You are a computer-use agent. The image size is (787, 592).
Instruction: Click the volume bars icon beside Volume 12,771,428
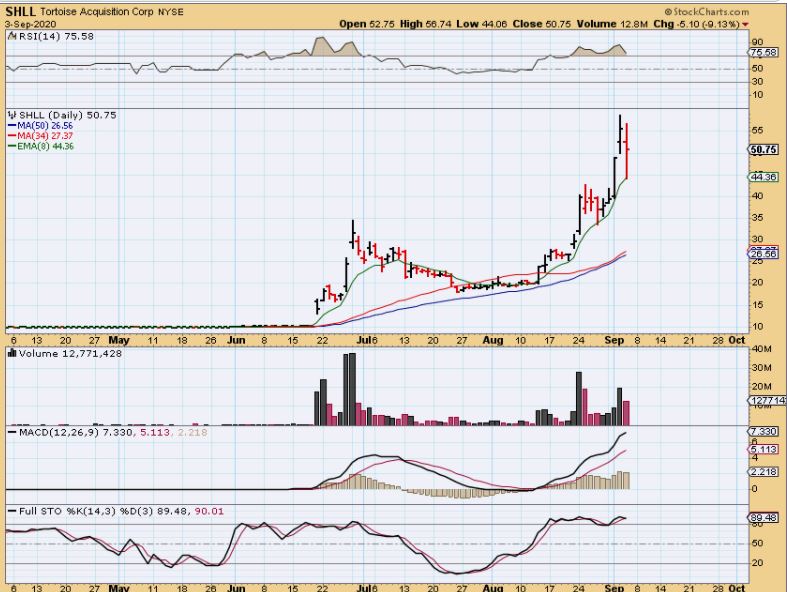(x=12, y=353)
